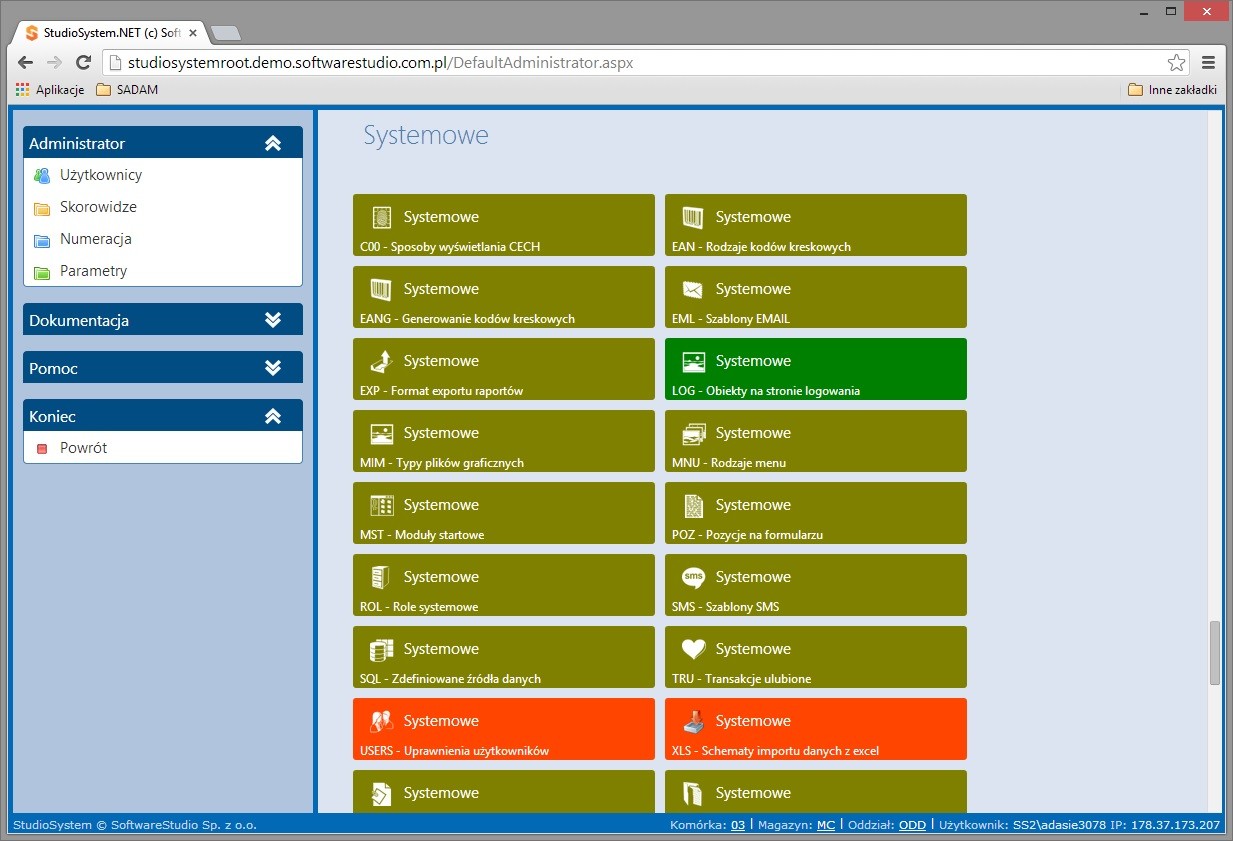Select Powrót in the Koniec menu

point(83,448)
